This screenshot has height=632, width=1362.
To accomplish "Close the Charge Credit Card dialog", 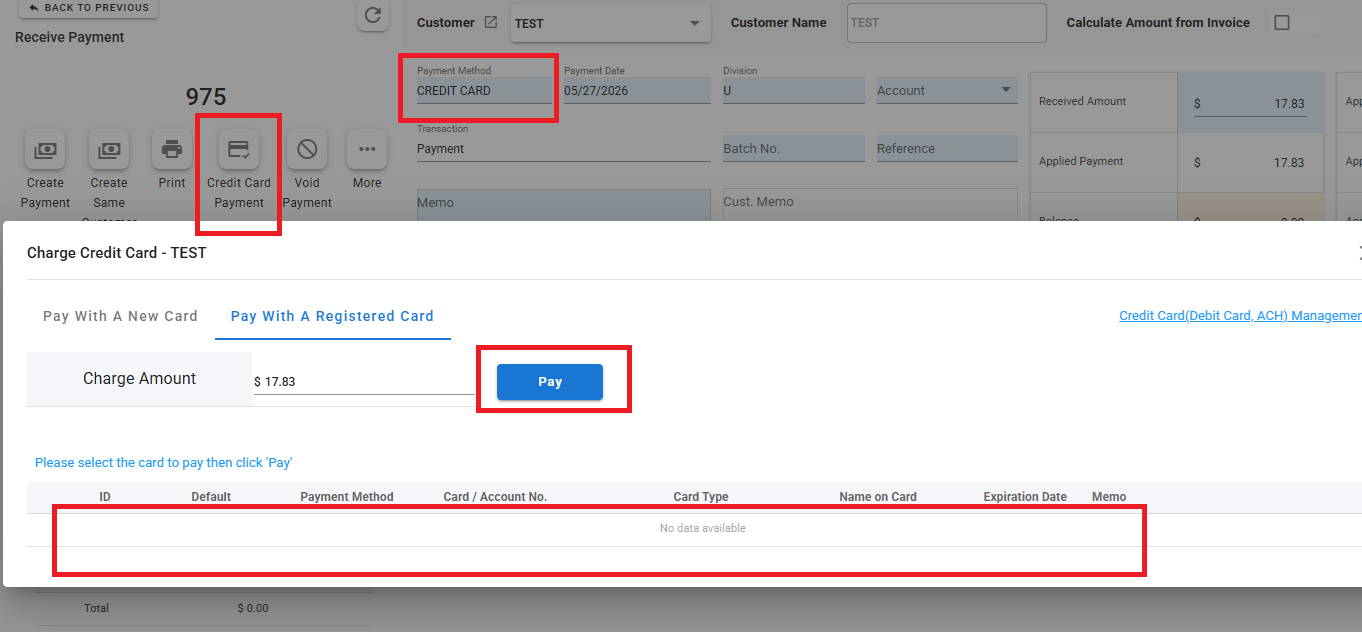I will [1358, 252].
